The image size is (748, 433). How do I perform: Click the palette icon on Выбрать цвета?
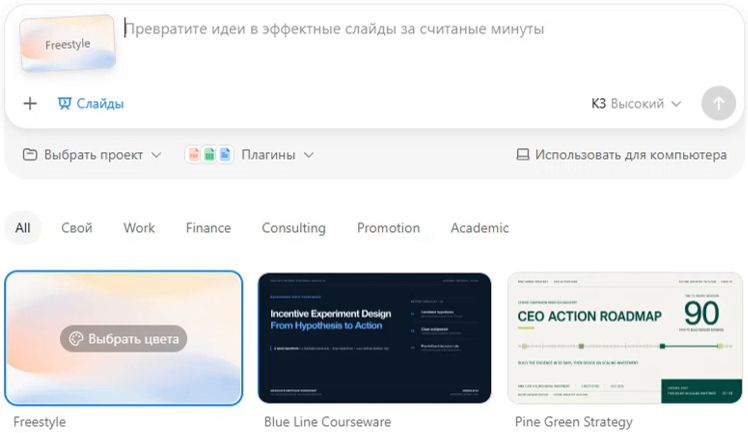[76, 339]
